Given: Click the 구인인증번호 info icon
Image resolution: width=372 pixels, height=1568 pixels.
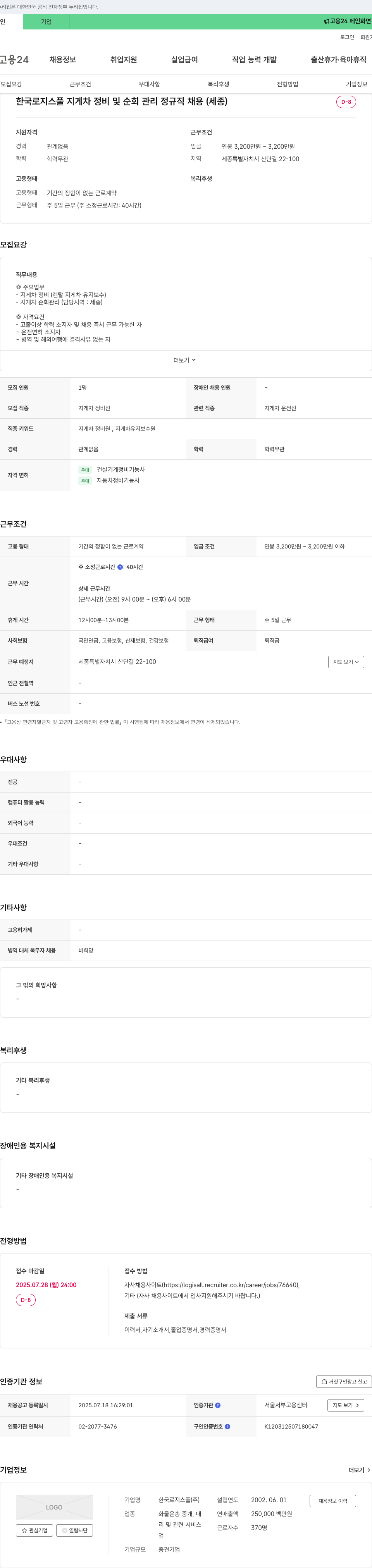Looking at the screenshot, I should pyautogui.click(x=227, y=1426).
